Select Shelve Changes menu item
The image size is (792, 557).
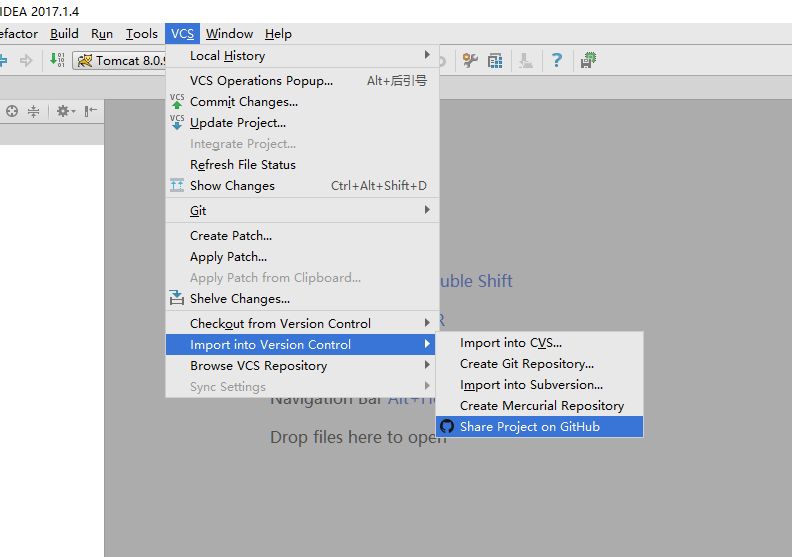[302, 298]
